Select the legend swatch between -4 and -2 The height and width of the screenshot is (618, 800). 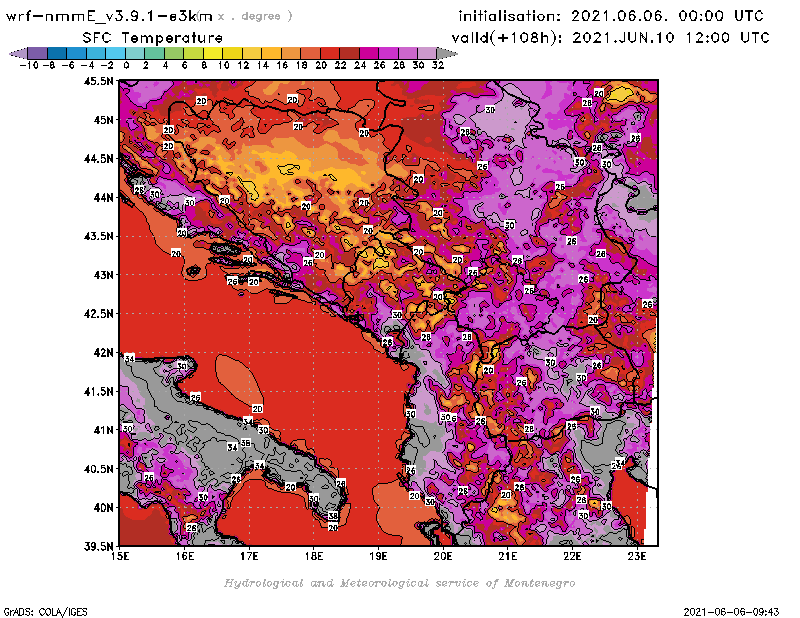pos(96,53)
